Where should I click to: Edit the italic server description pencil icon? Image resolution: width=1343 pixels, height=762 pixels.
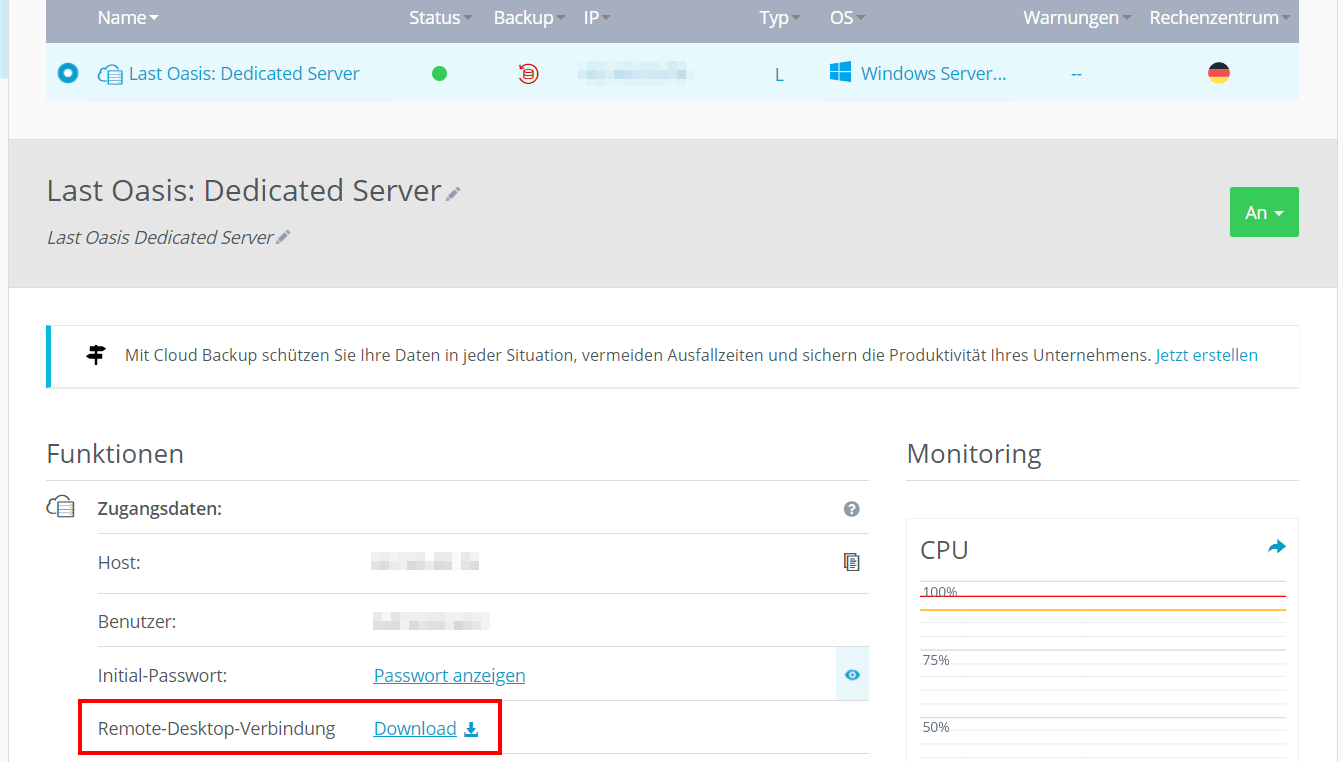coord(283,237)
